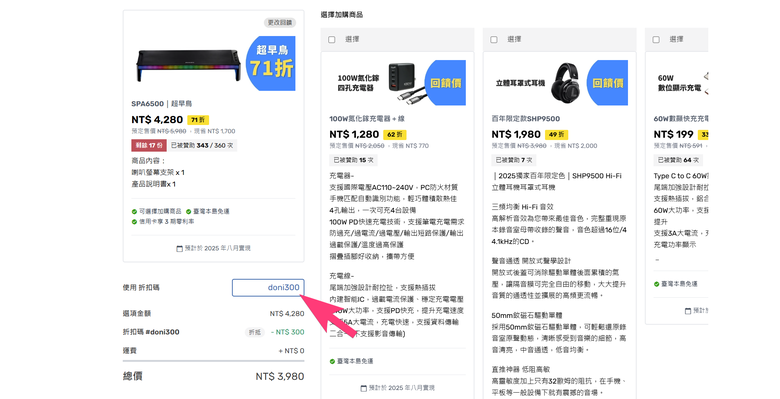Click the 已被贊助 64 次 label
Image resolution: width=780 pixels, height=399 pixels.
[x=679, y=160]
